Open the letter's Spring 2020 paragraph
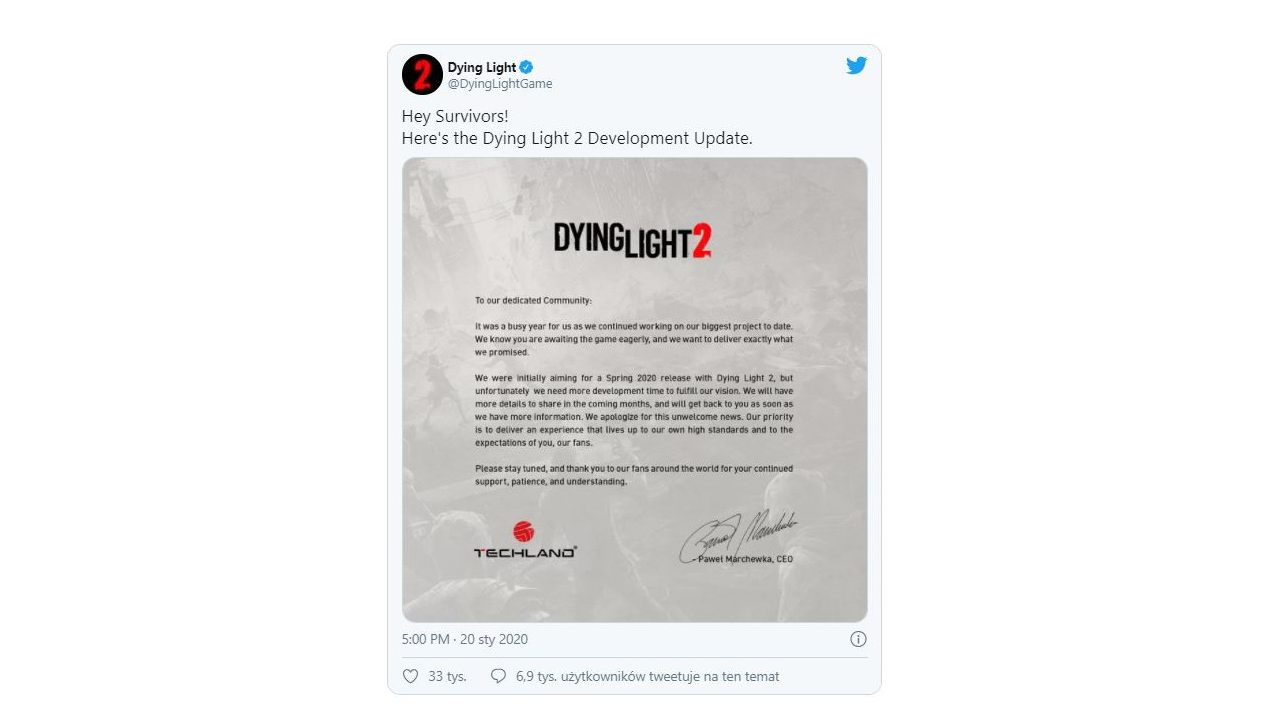Viewport: 1277px width, 718px height. click(634, 409)
